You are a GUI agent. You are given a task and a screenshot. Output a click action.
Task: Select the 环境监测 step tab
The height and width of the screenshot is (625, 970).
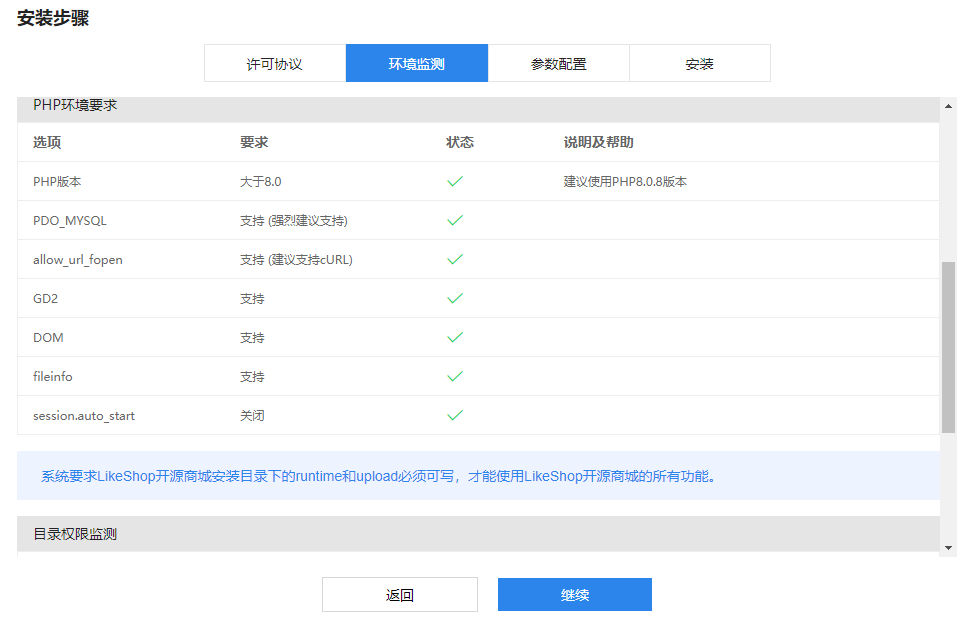tap(417, 63)
